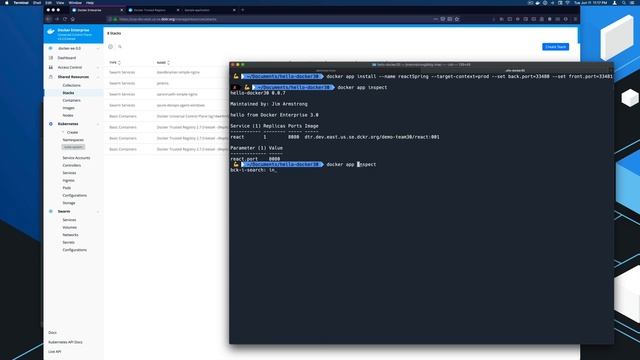The width and height of the screenshot is (640, 360).
Task: Click the Docker whale logo in sidebar header
Action: (x=51, y=31)
